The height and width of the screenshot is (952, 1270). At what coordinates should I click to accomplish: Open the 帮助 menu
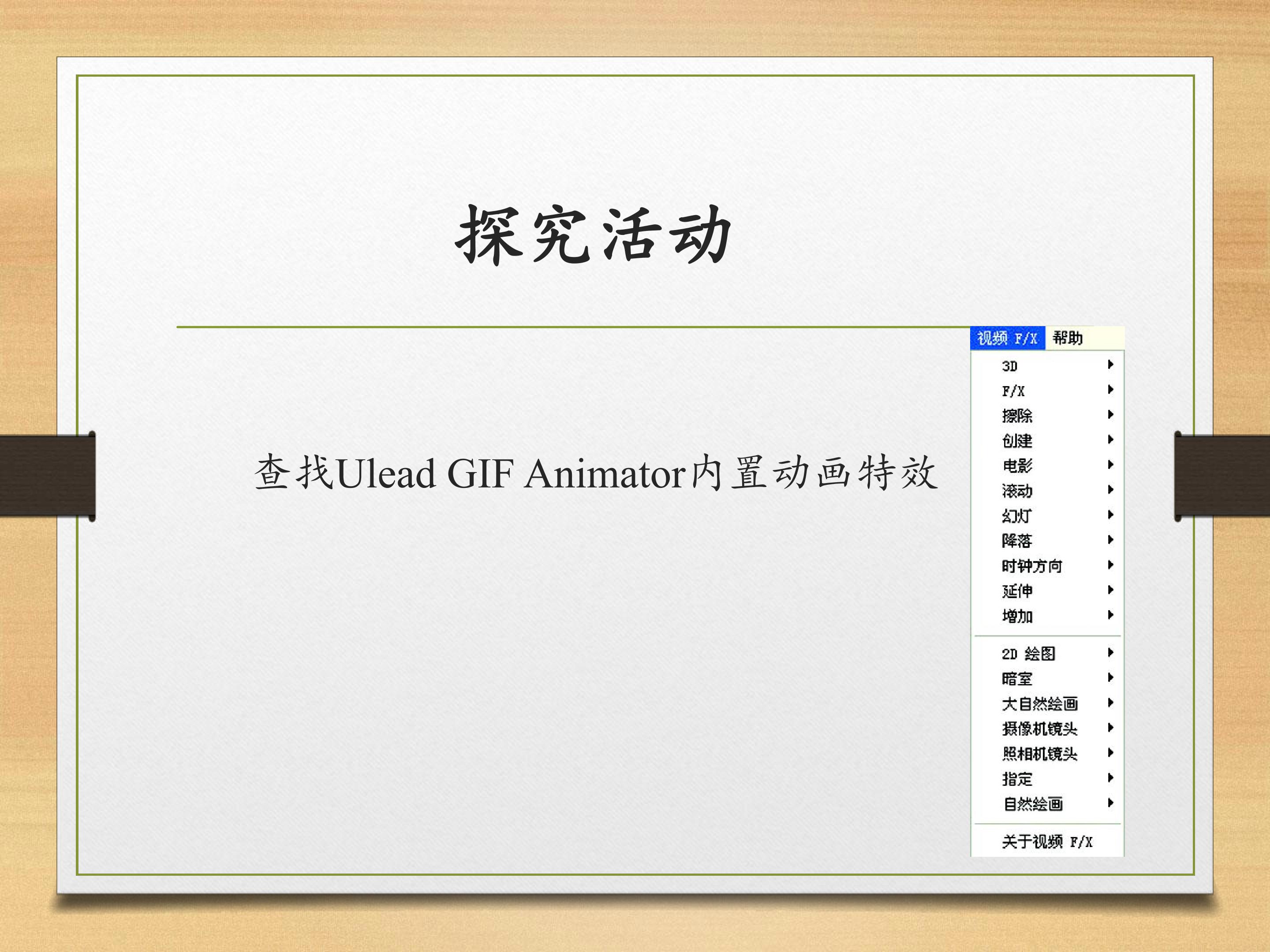(1068, 338)
